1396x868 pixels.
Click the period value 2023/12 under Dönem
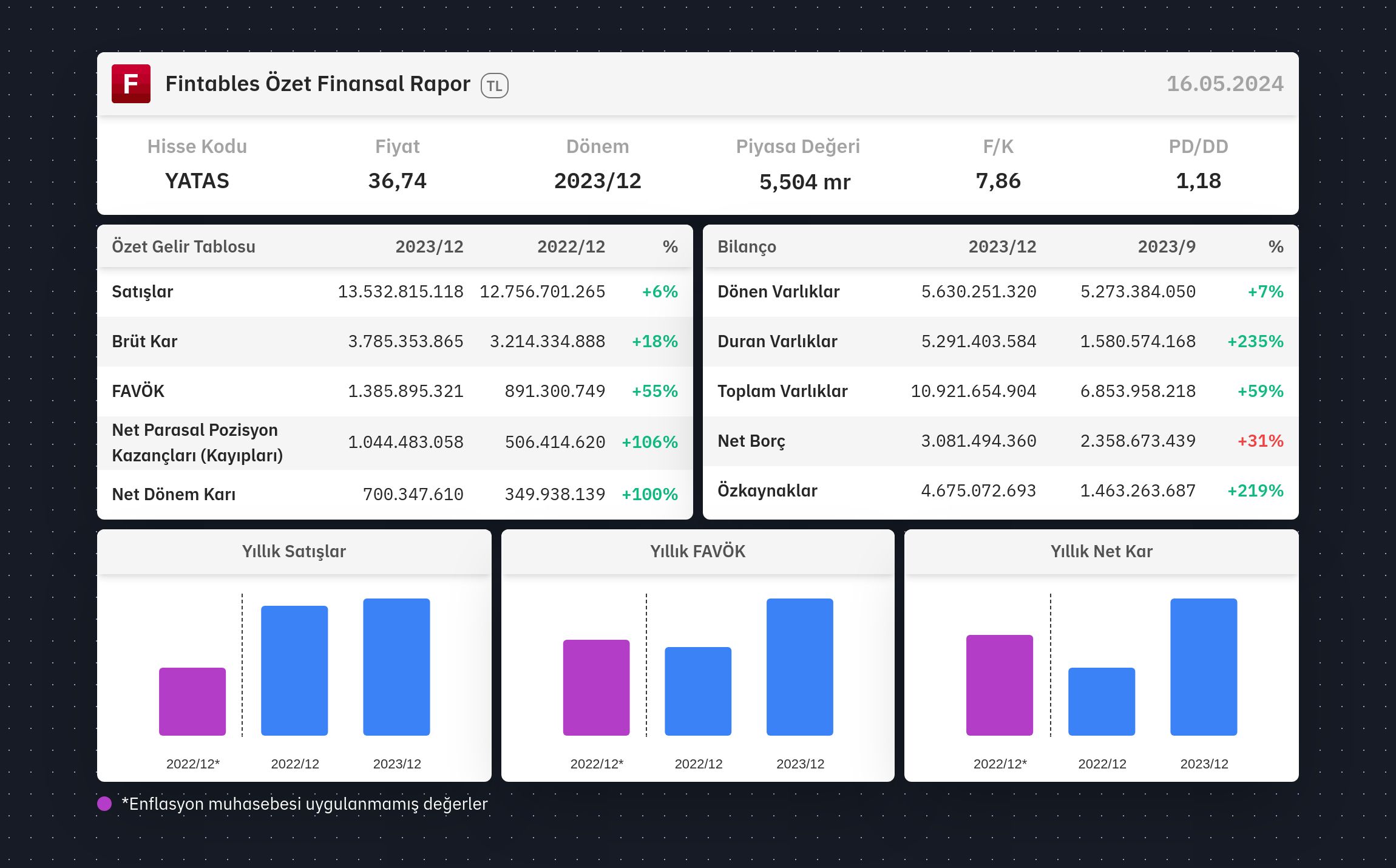click(598, 181)
